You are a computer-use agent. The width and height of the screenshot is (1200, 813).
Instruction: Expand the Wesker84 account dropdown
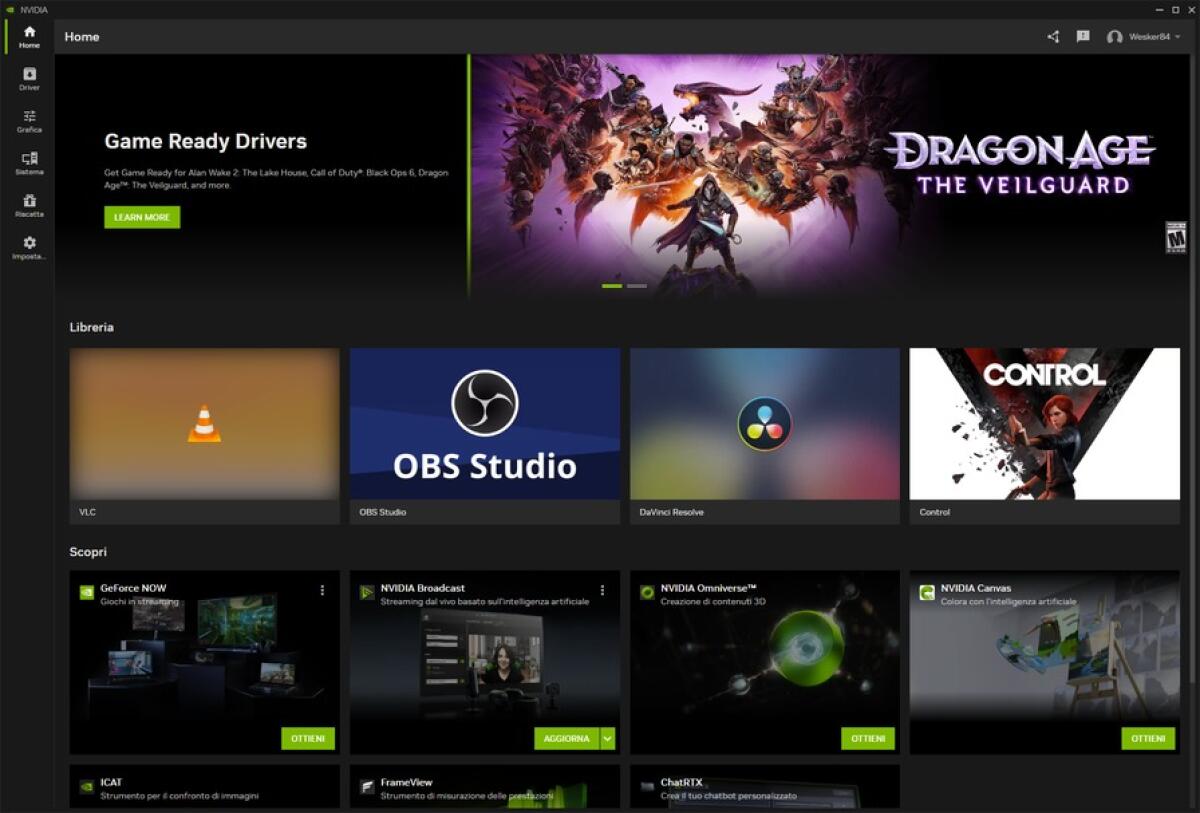coord(1177,36)
